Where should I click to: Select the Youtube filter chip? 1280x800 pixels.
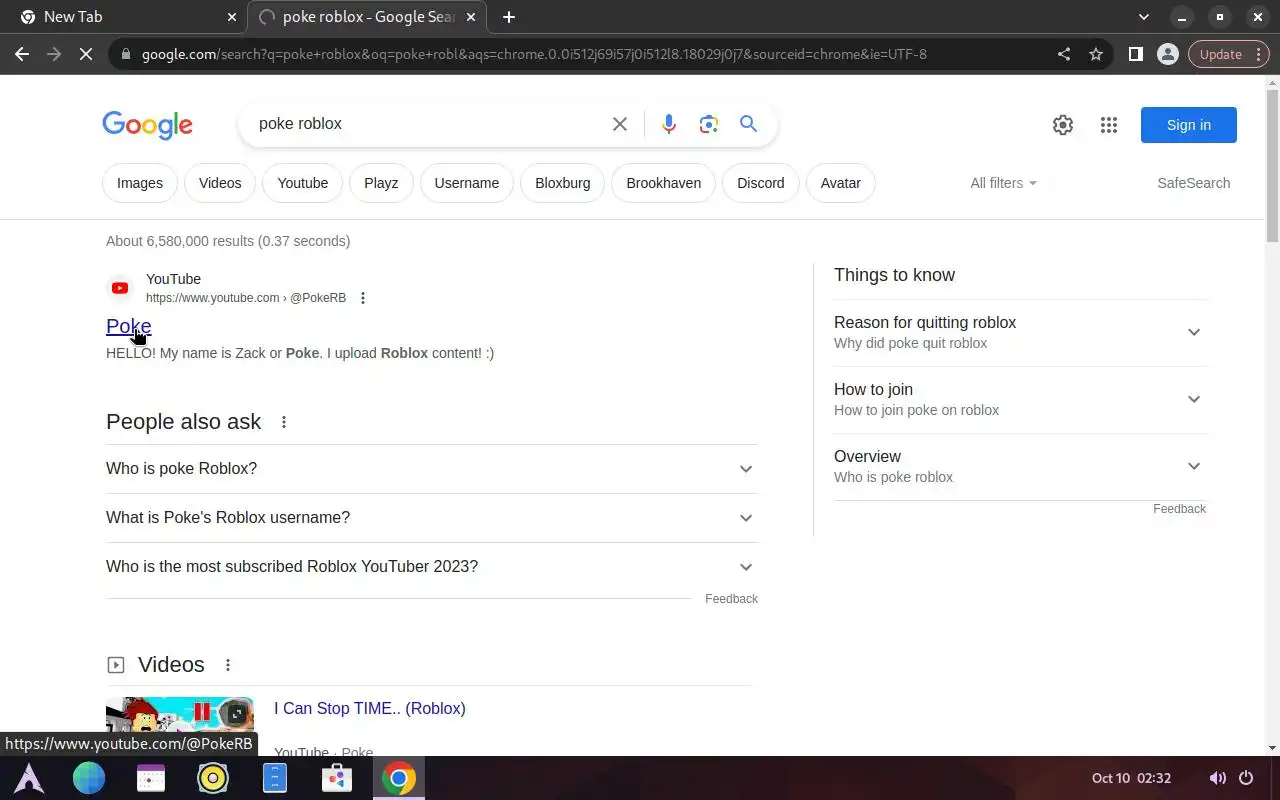303,183
